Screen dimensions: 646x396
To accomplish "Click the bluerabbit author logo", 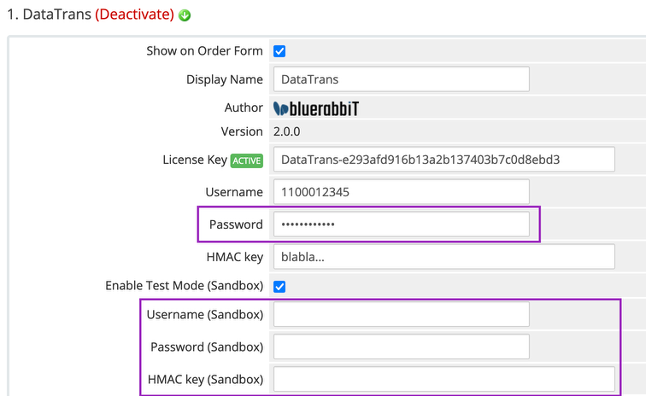I will (316, 108).
